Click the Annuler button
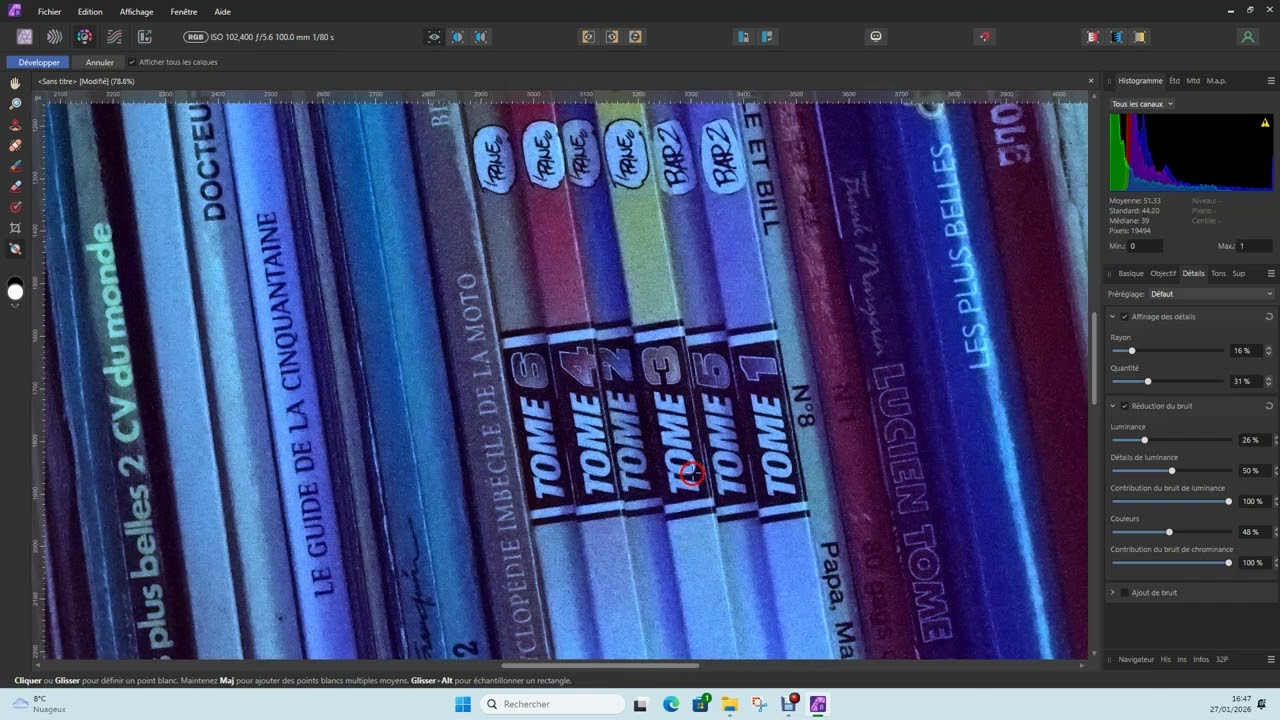The image size is (1280, 720). [100, 62]
